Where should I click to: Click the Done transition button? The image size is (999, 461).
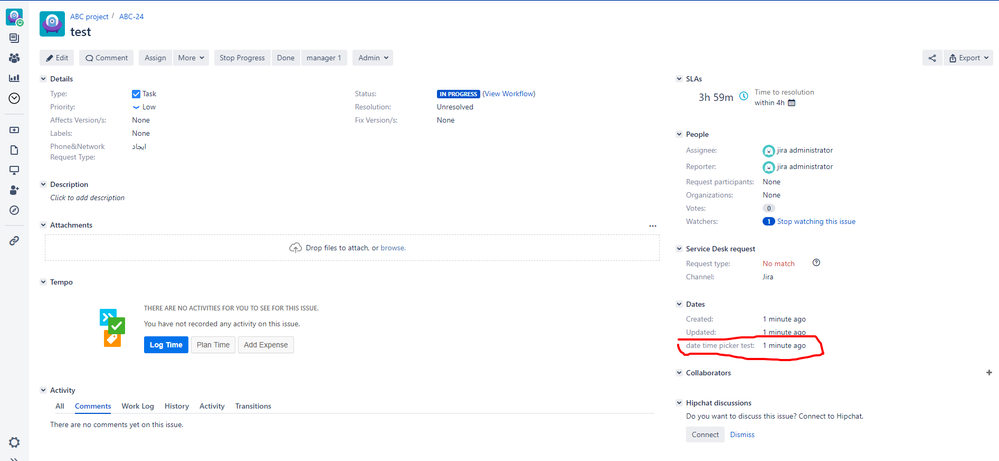click(285, 58)
